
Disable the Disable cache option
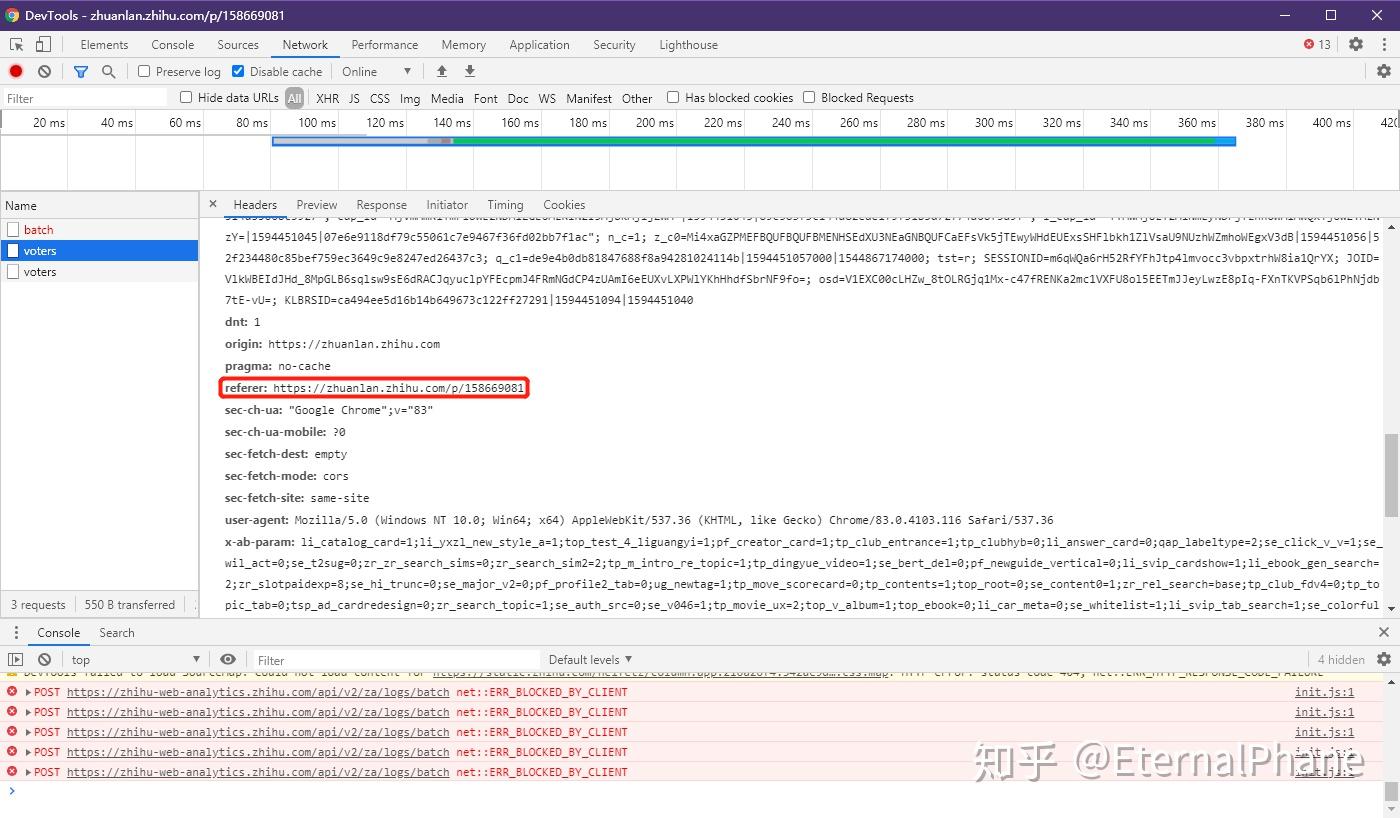coord(238,71)
